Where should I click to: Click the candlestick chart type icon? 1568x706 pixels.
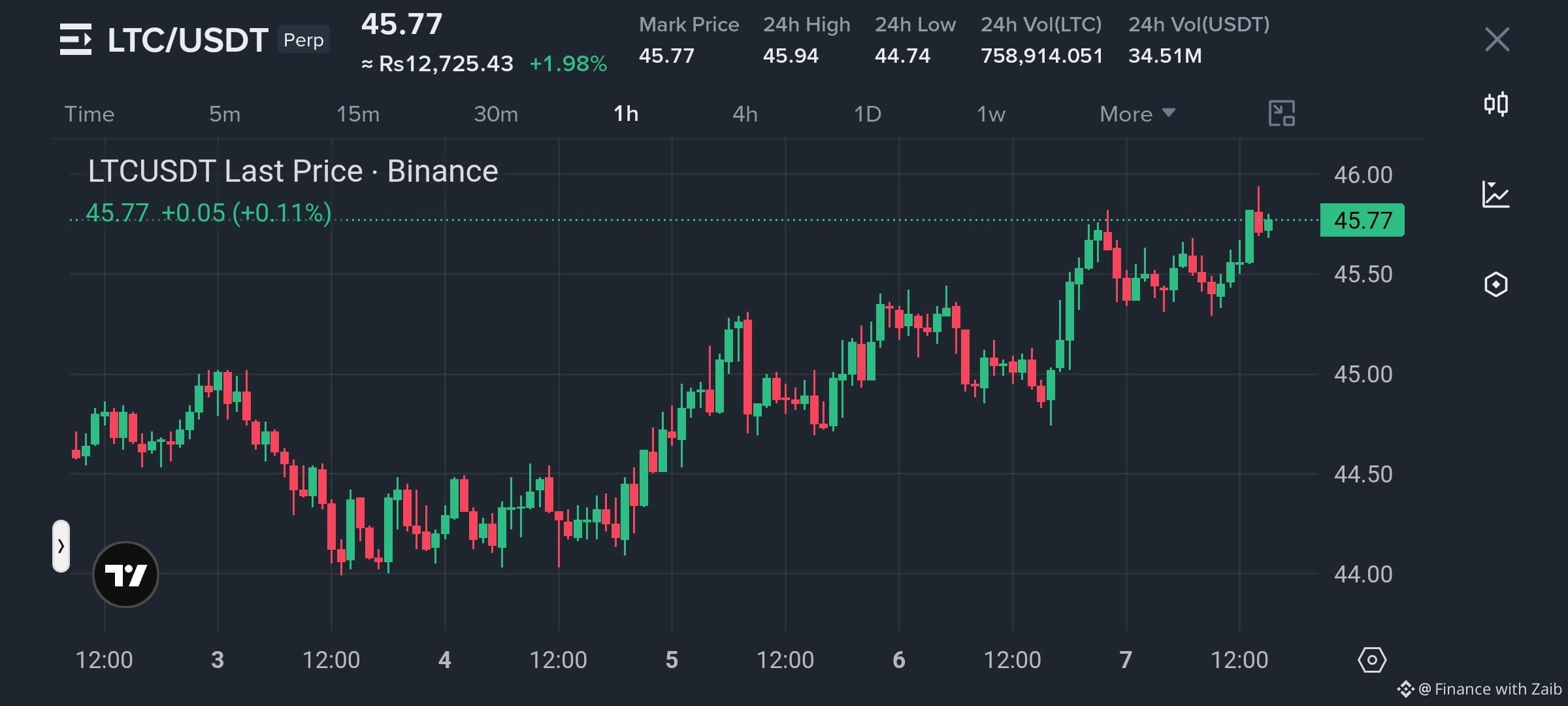(x=1496, y=104)
